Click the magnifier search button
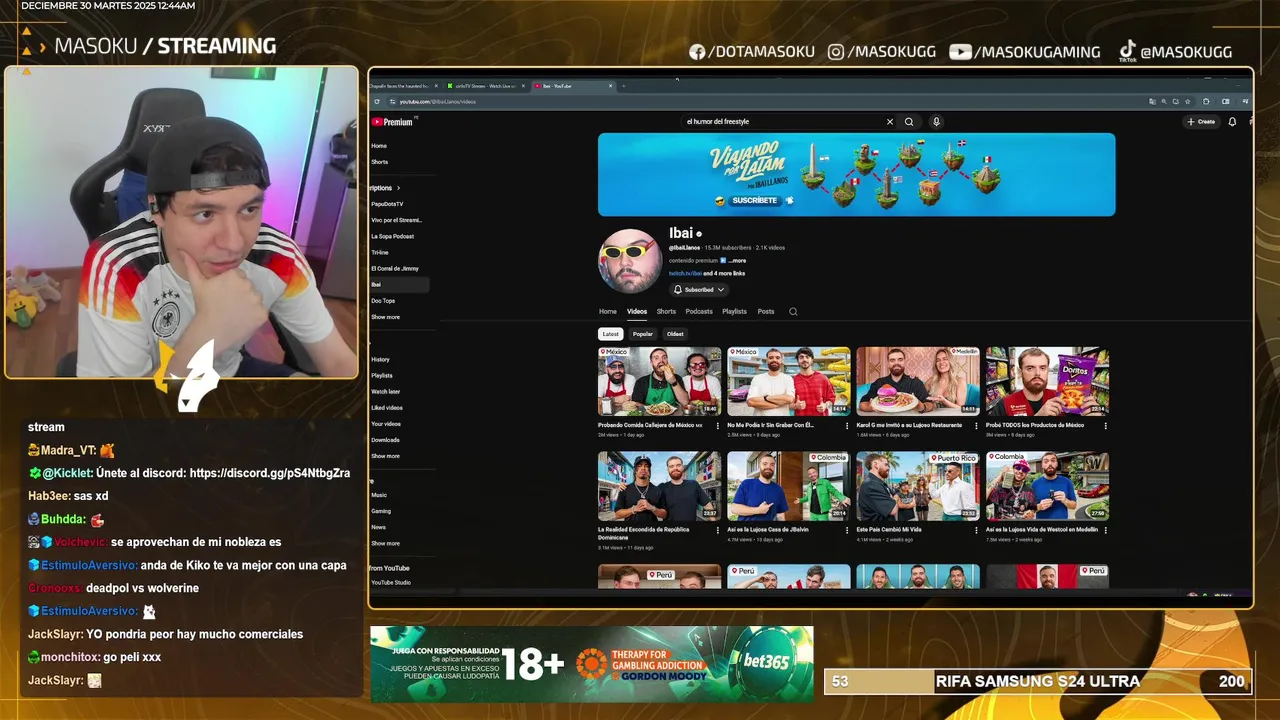 coord(909,122)
